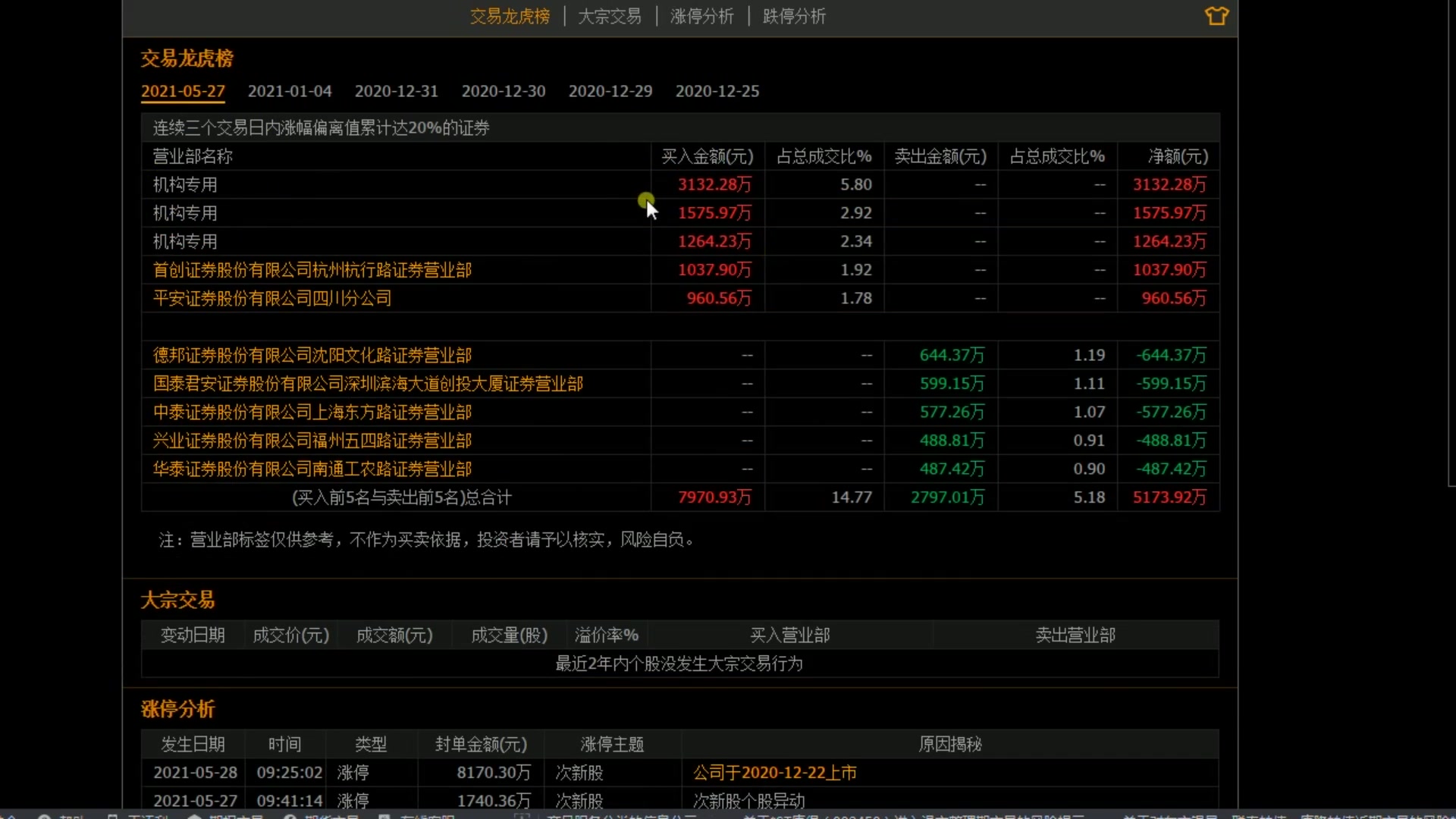Viewport: 1456px width, 819px height.
Task: Click the total percentage 14.77
Action: tap(852, 497)
